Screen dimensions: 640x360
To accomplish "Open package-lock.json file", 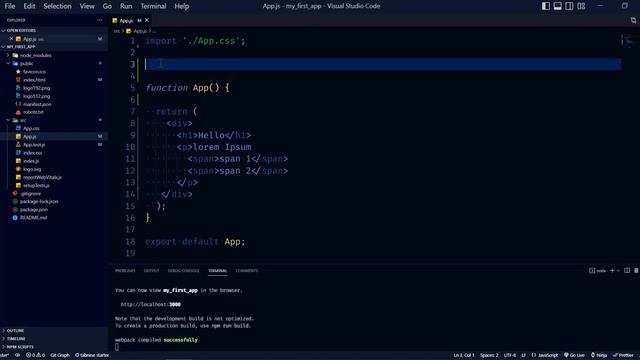I will coord(38,201).
